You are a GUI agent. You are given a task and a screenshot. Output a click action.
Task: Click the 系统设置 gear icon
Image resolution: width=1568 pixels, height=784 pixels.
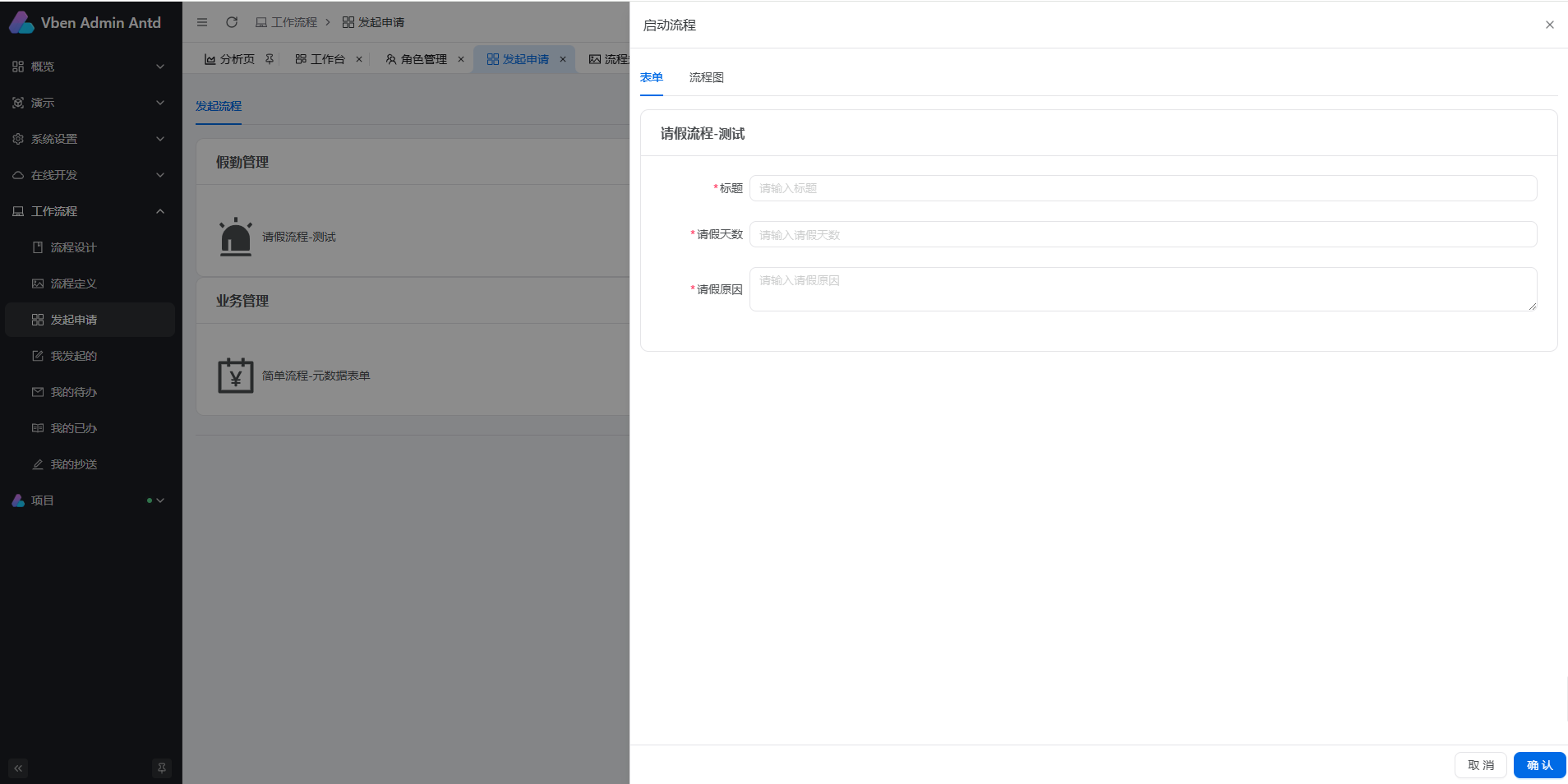18,139
